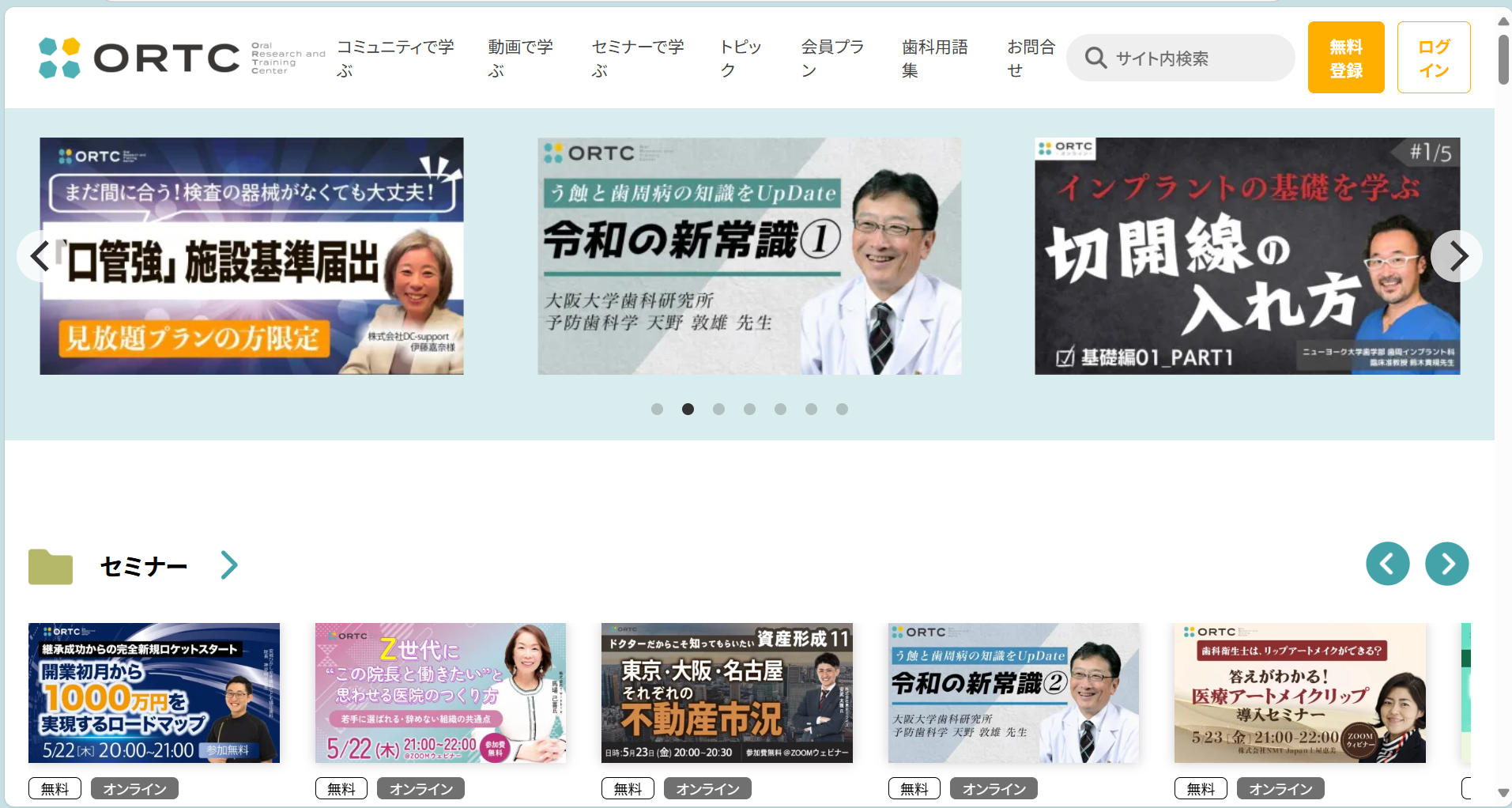Click the teal next seminar circle button
This screenshot has width=1512, height=808.
[x=1446, y=564]
